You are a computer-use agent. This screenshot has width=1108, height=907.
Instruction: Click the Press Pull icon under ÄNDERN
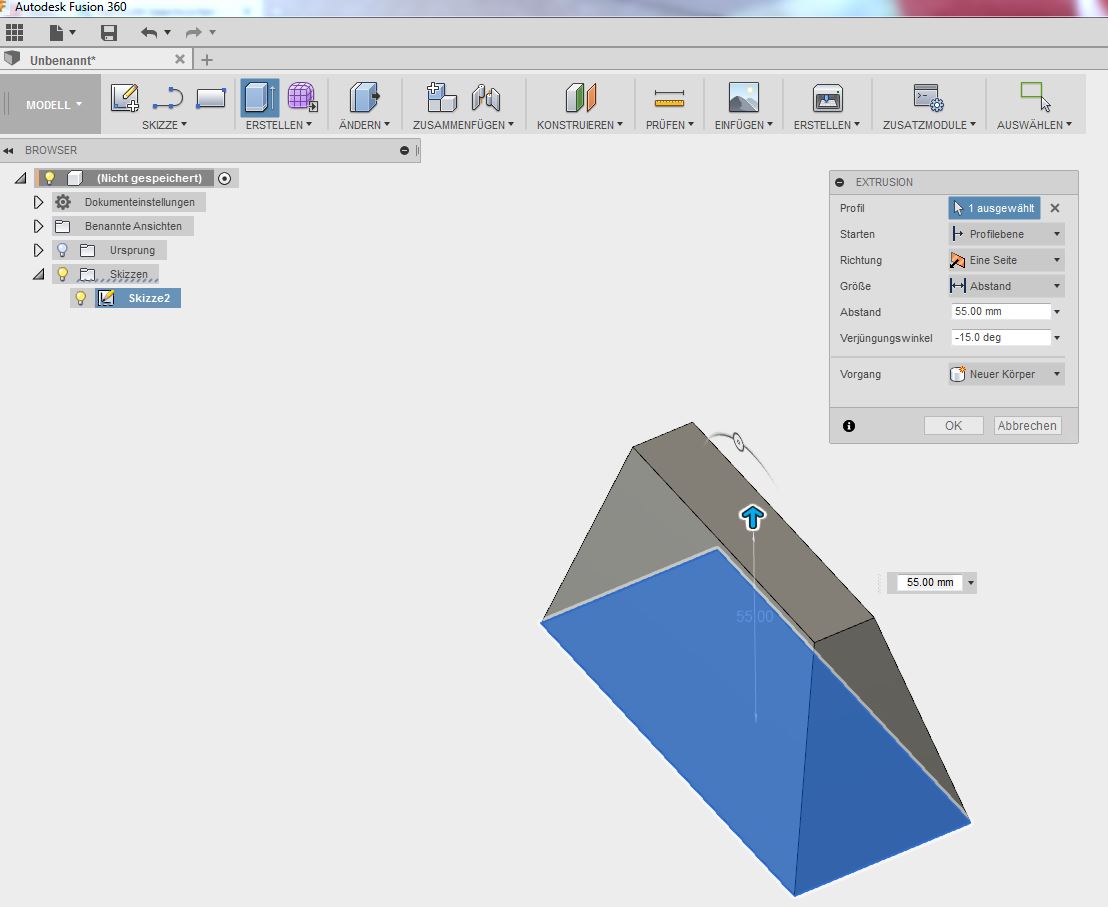tap(363, 99)
